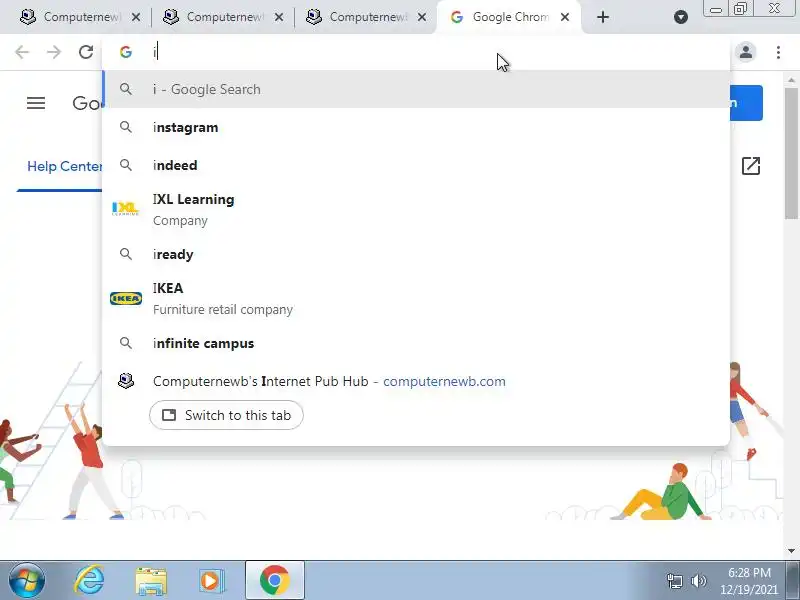Image resolution: width=800 pixels, height=600 pixels.
Task: Switch to the third Computernewb tab
Action: pyautogui.click(x=362, y=17)
